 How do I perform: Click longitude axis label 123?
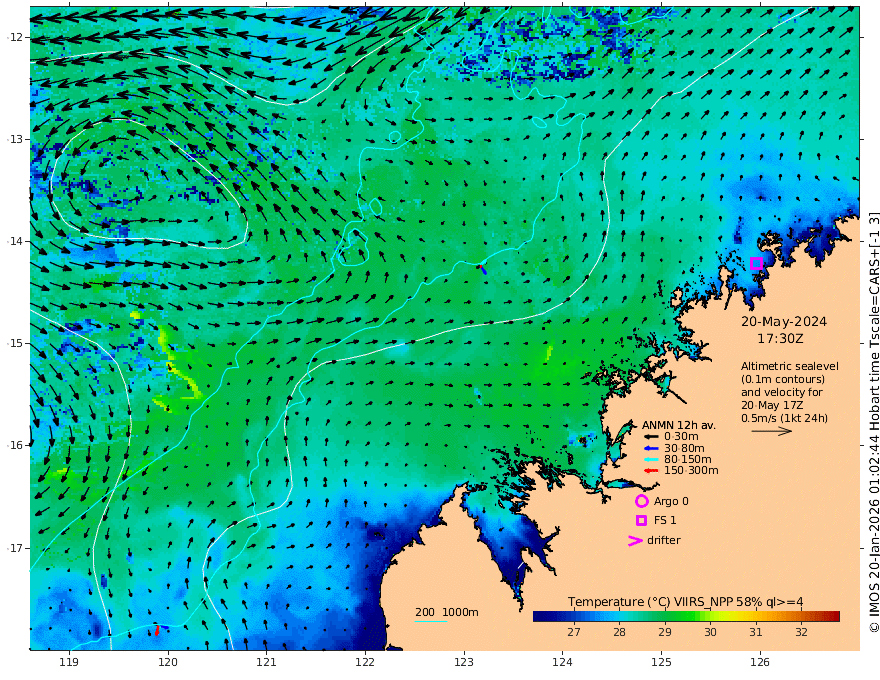(x=464, y=663)
